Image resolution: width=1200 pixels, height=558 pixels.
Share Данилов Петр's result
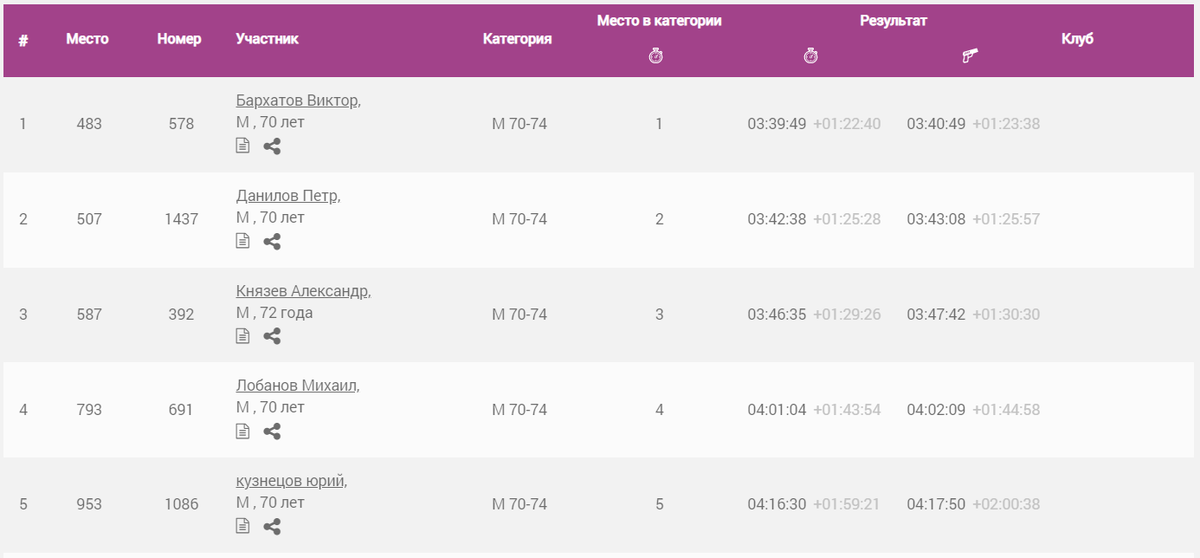271,241
